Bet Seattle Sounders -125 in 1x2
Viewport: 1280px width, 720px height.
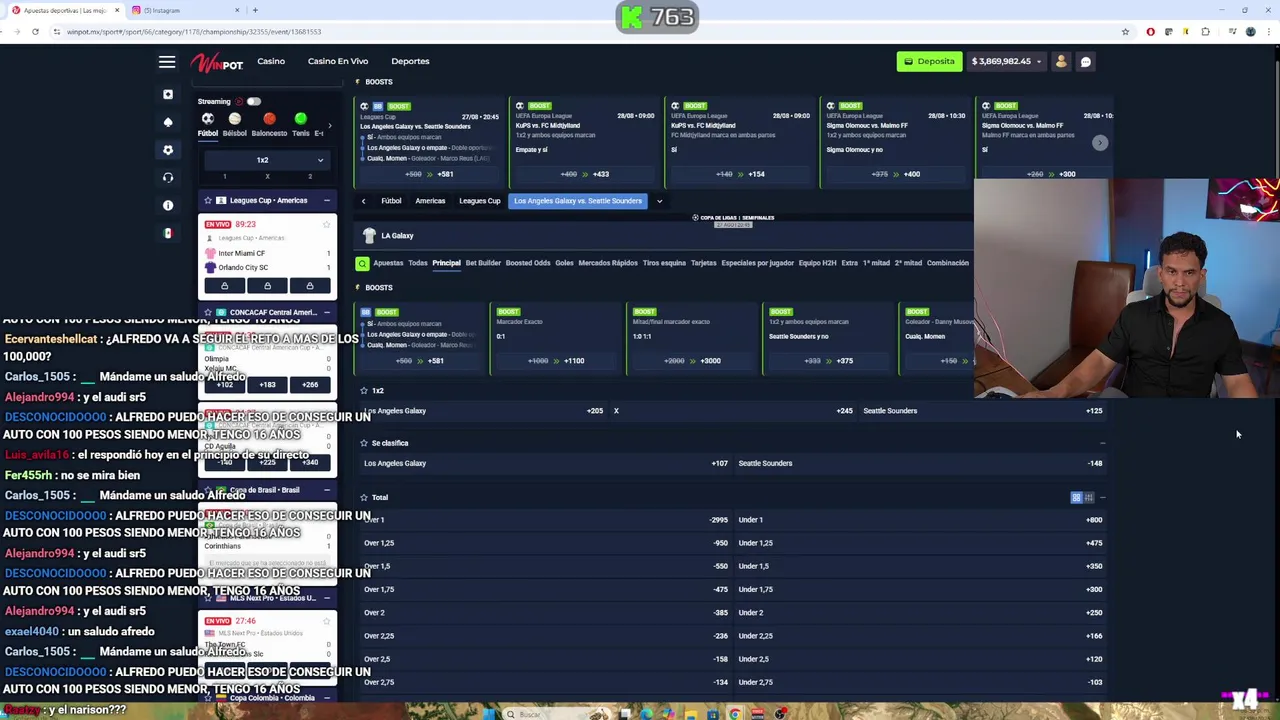tap(983, 411)
